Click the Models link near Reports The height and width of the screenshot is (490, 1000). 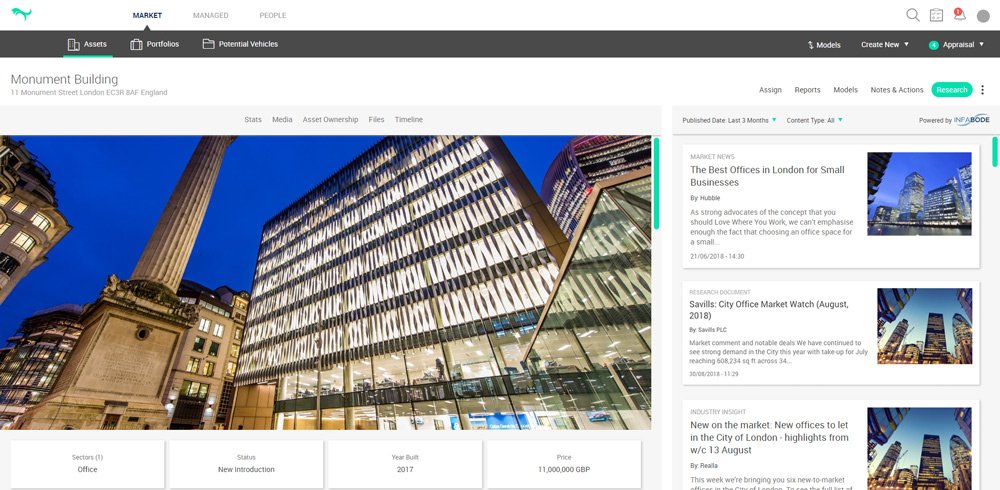pos(846,90)
